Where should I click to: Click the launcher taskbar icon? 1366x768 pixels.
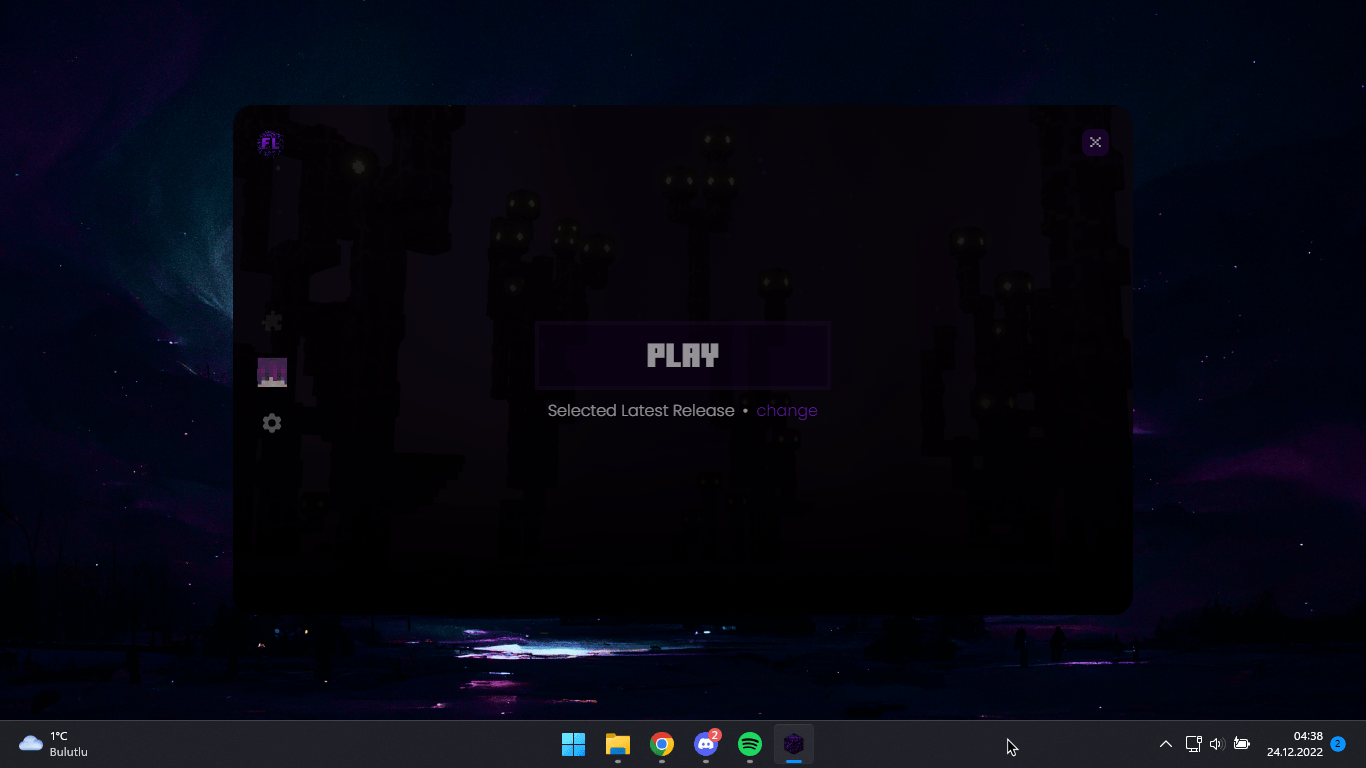click(x=794, y=744)
